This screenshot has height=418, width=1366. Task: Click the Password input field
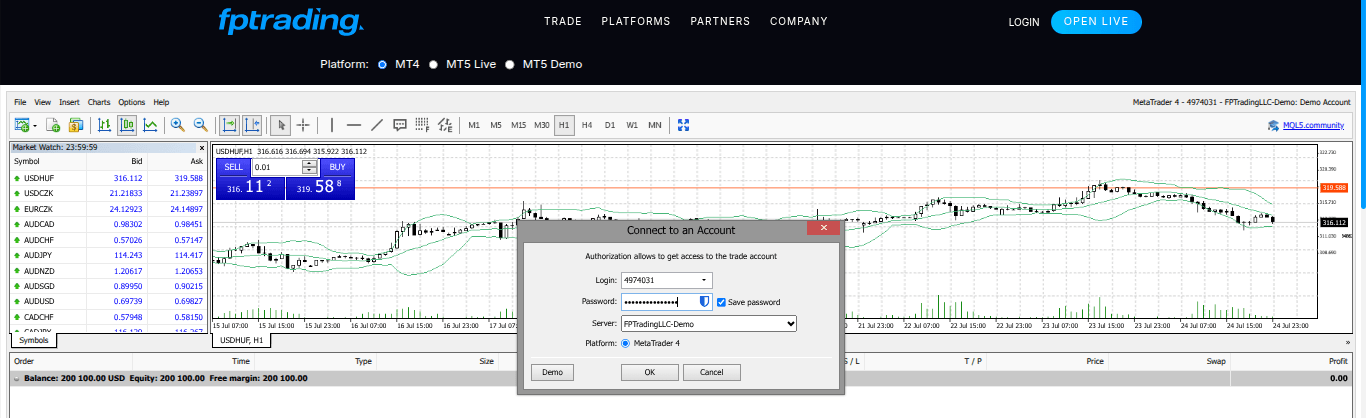667,302
